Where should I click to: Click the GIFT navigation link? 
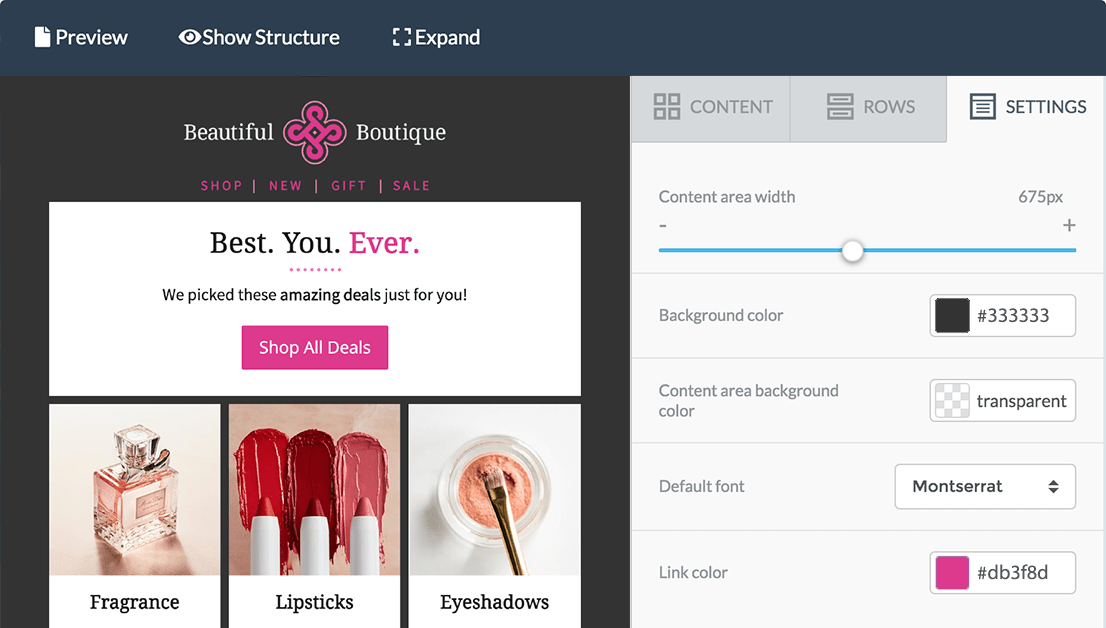click(x=349, y=186)
